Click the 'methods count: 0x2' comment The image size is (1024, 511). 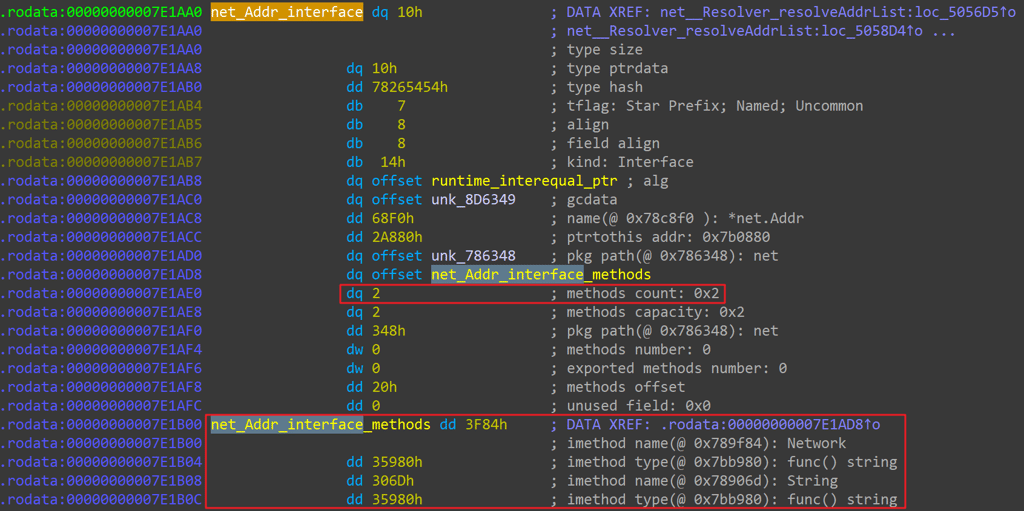click(x=641, y=293)
